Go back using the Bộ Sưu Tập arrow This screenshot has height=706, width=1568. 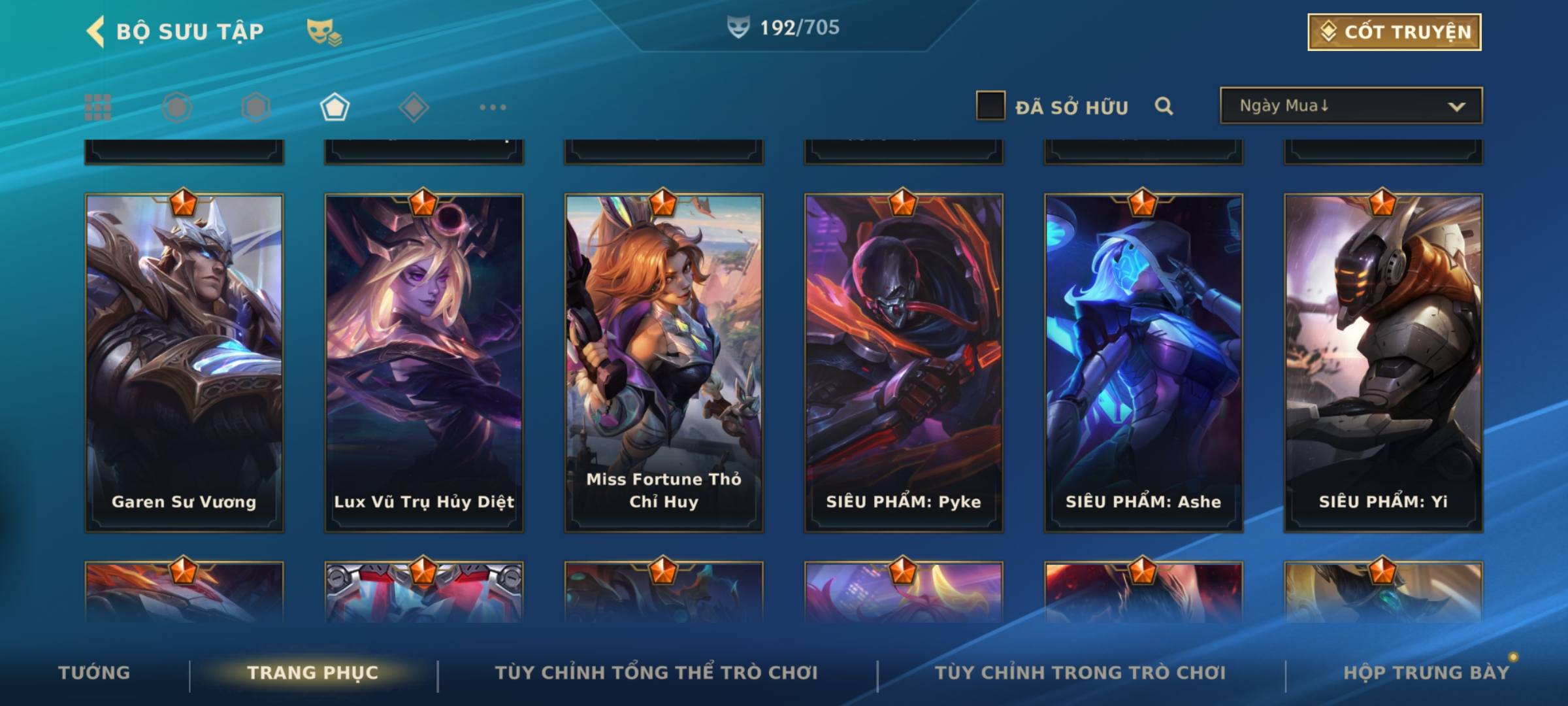[x=95, y=31]
